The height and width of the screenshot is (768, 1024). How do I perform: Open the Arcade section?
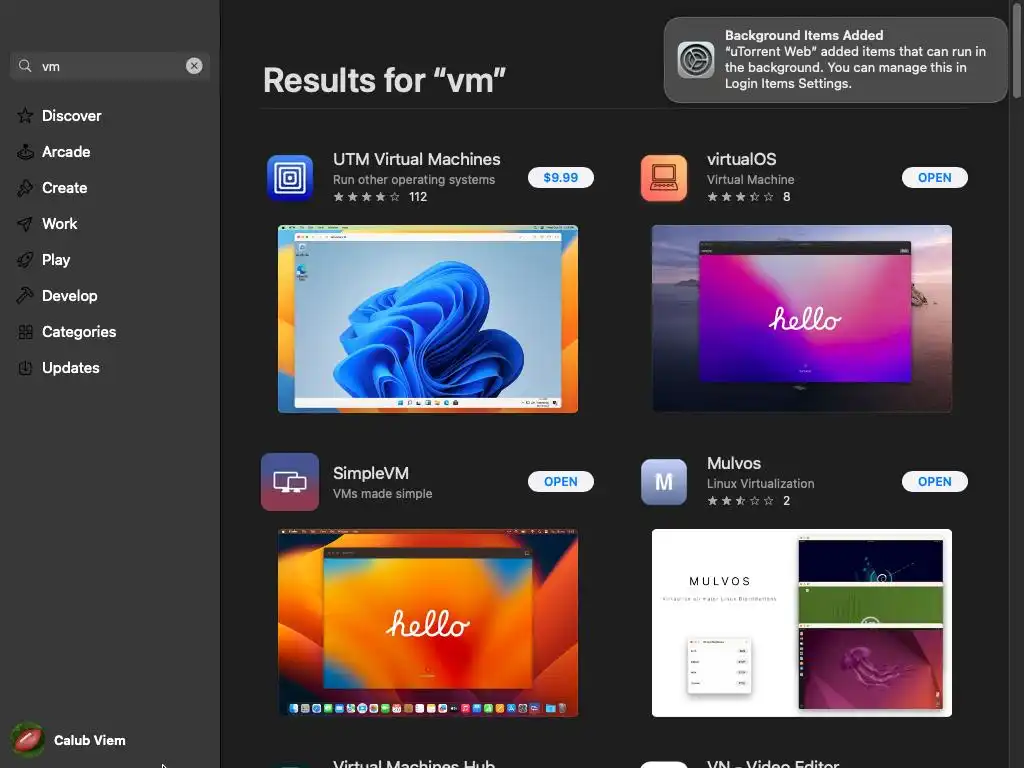click(x=66, y=152)
